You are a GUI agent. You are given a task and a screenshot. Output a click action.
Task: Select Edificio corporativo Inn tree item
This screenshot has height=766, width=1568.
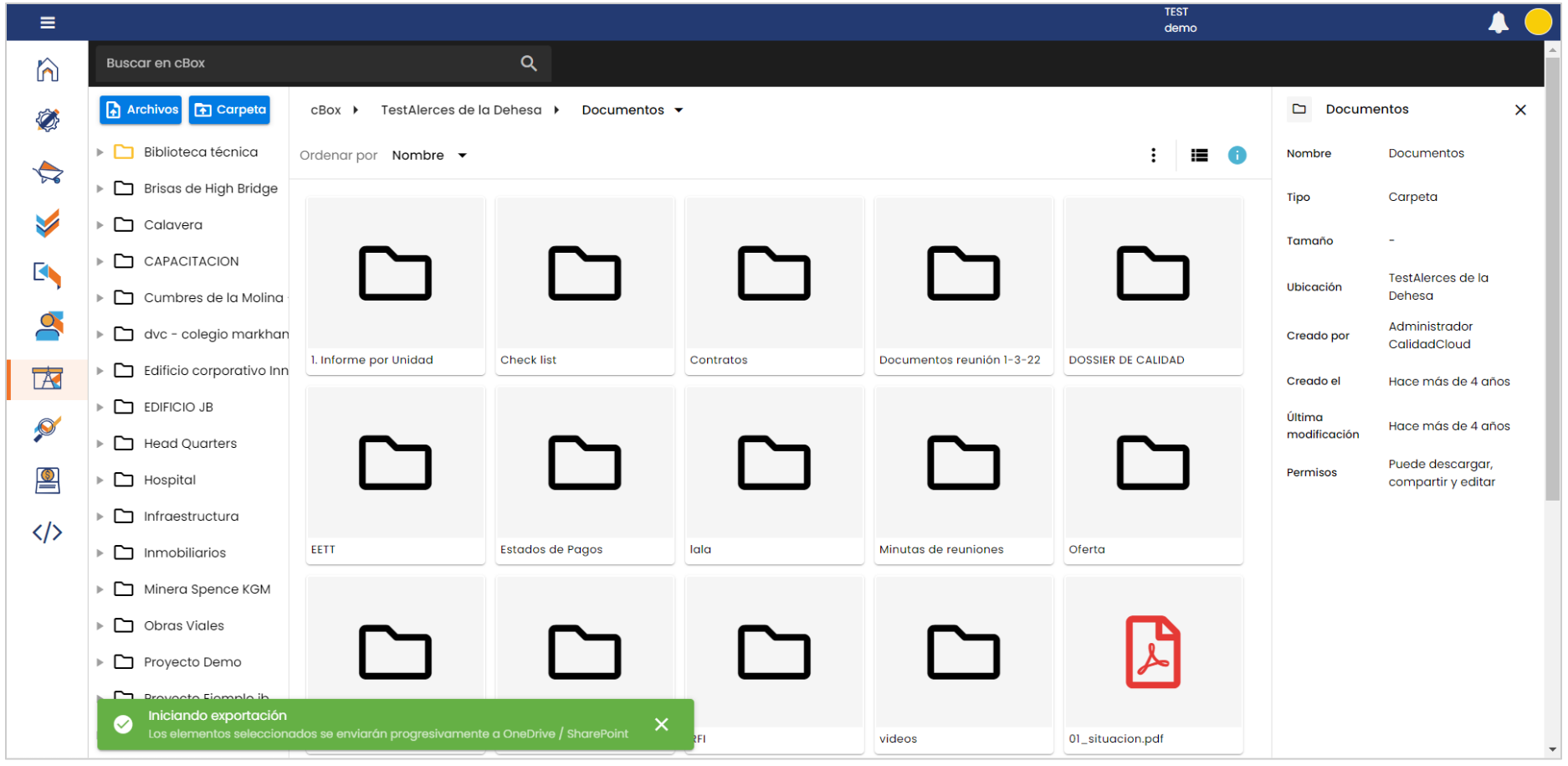point(216,371)
